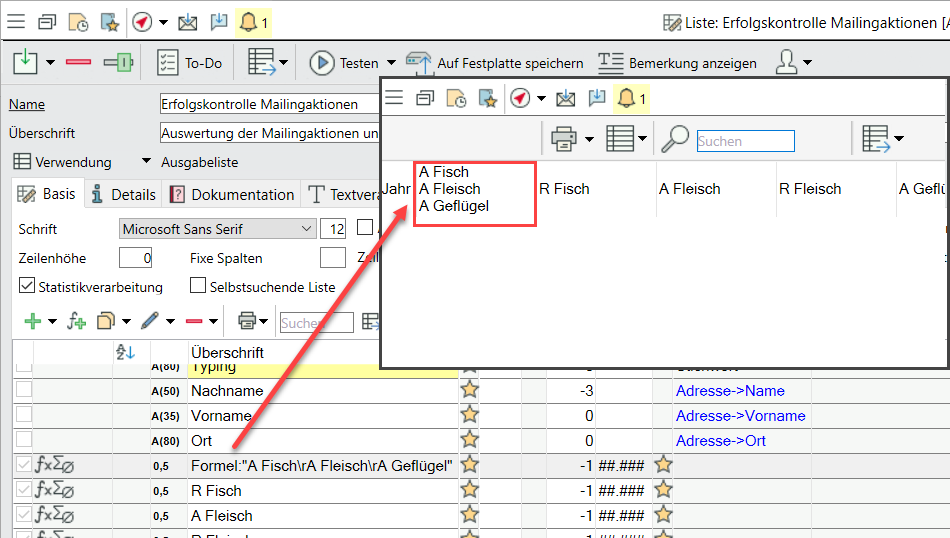The height and width of the screenshot is (538, 950).
Task: Open the Dokumentation tab
Action: coord(232,194)
